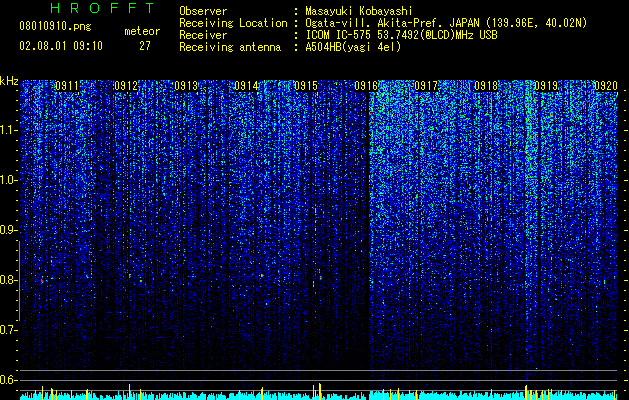Screen dimensions: 629x400
Task: Click the 0.7 frequency axis label
Action: pyautogui.click(x=8, y=330)
